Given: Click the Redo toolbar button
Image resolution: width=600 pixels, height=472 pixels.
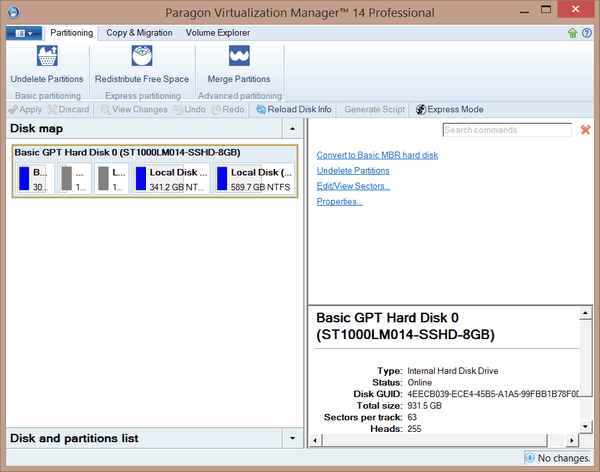Looking at the screenshot, I should 228,109.
